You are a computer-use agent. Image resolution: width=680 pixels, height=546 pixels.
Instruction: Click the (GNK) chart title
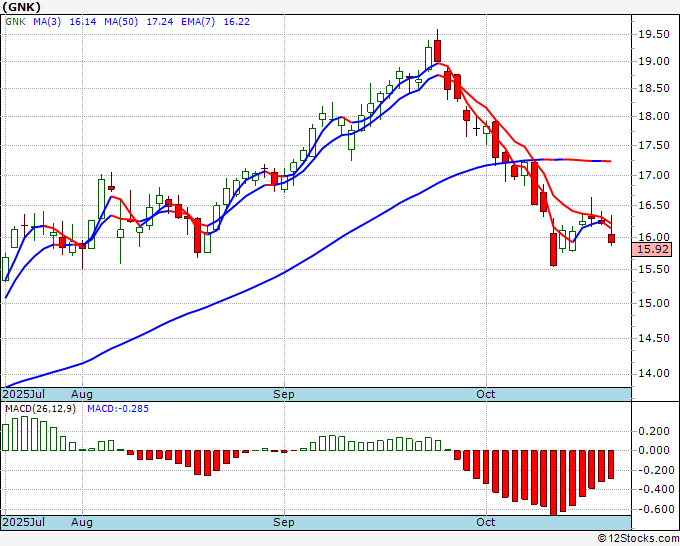click(x=22, y=7)
